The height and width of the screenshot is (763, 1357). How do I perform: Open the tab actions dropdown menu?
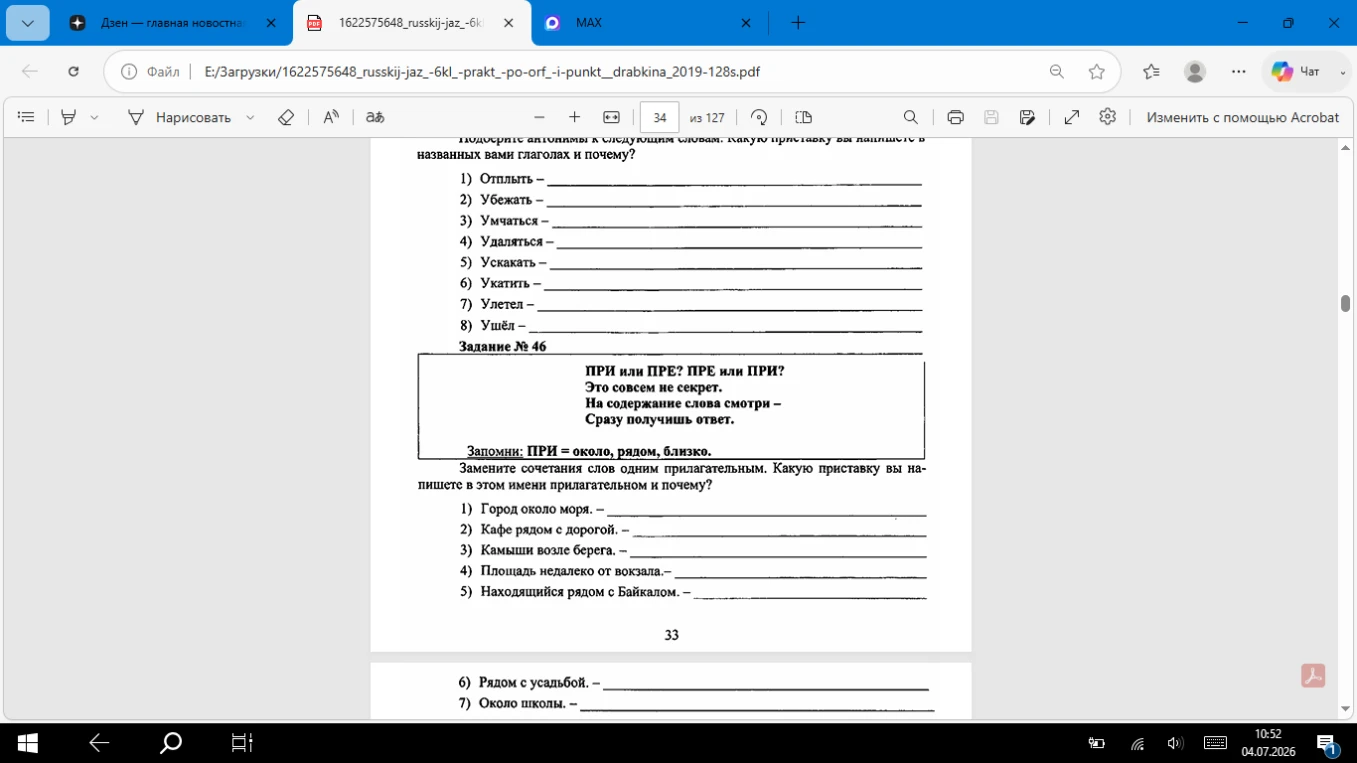(x=27, y=23)
